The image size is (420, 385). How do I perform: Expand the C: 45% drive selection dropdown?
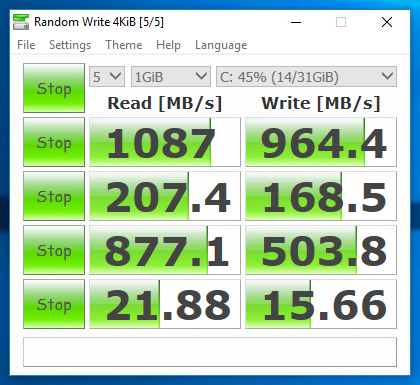(x=306, y=77)
